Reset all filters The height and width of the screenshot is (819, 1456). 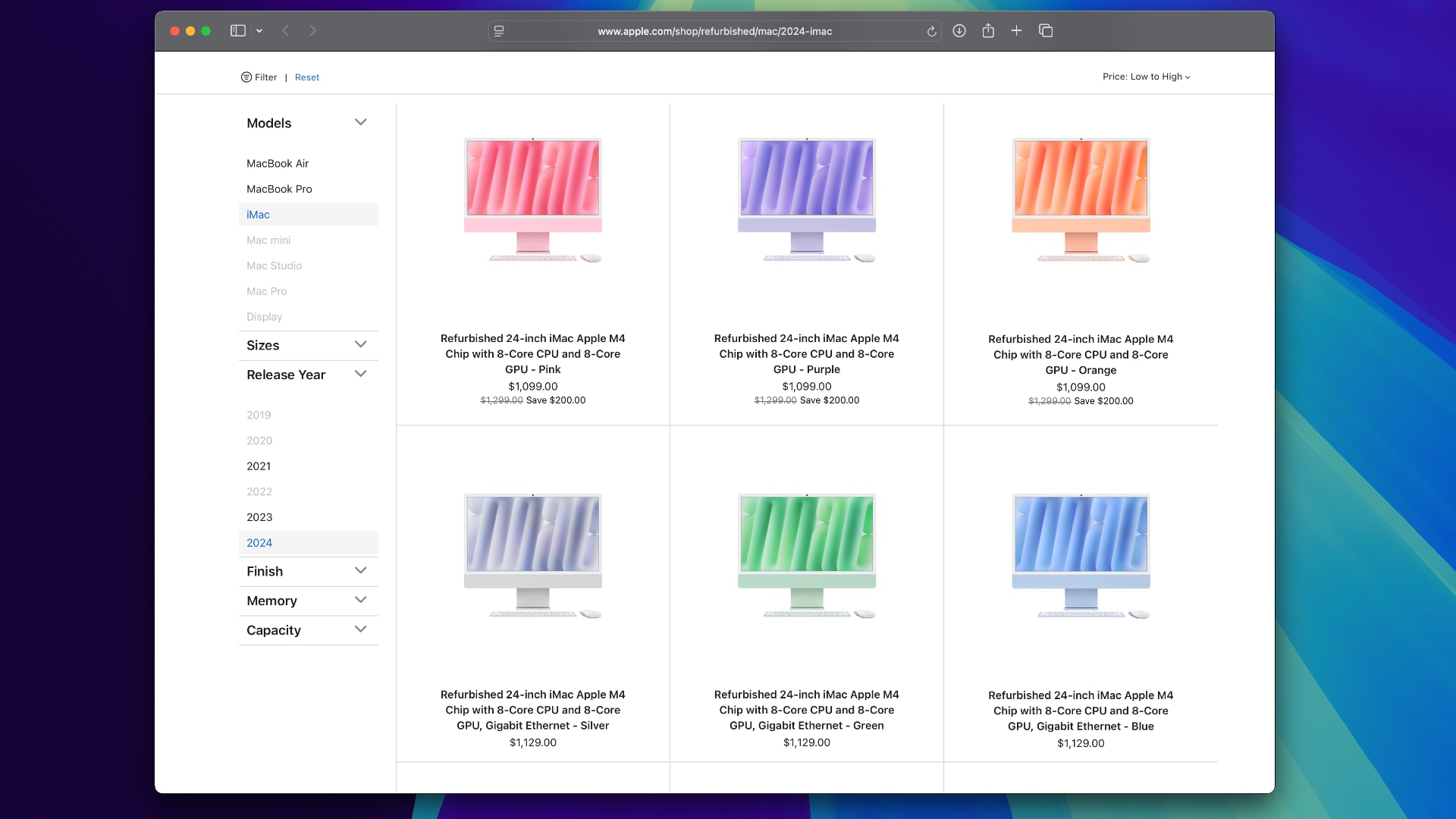[x=307, y=77]
